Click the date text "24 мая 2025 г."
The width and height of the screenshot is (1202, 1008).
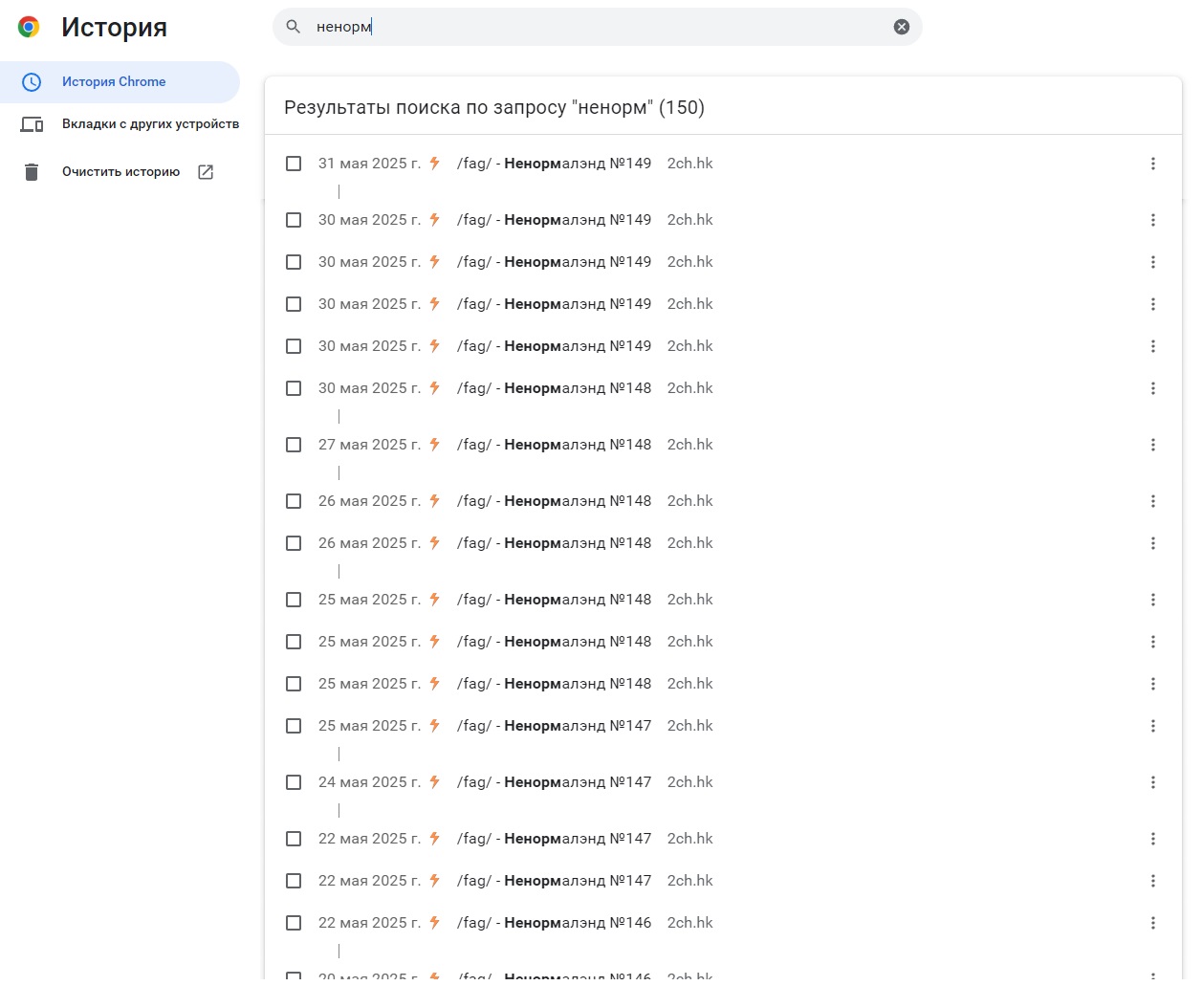(369, 782)
